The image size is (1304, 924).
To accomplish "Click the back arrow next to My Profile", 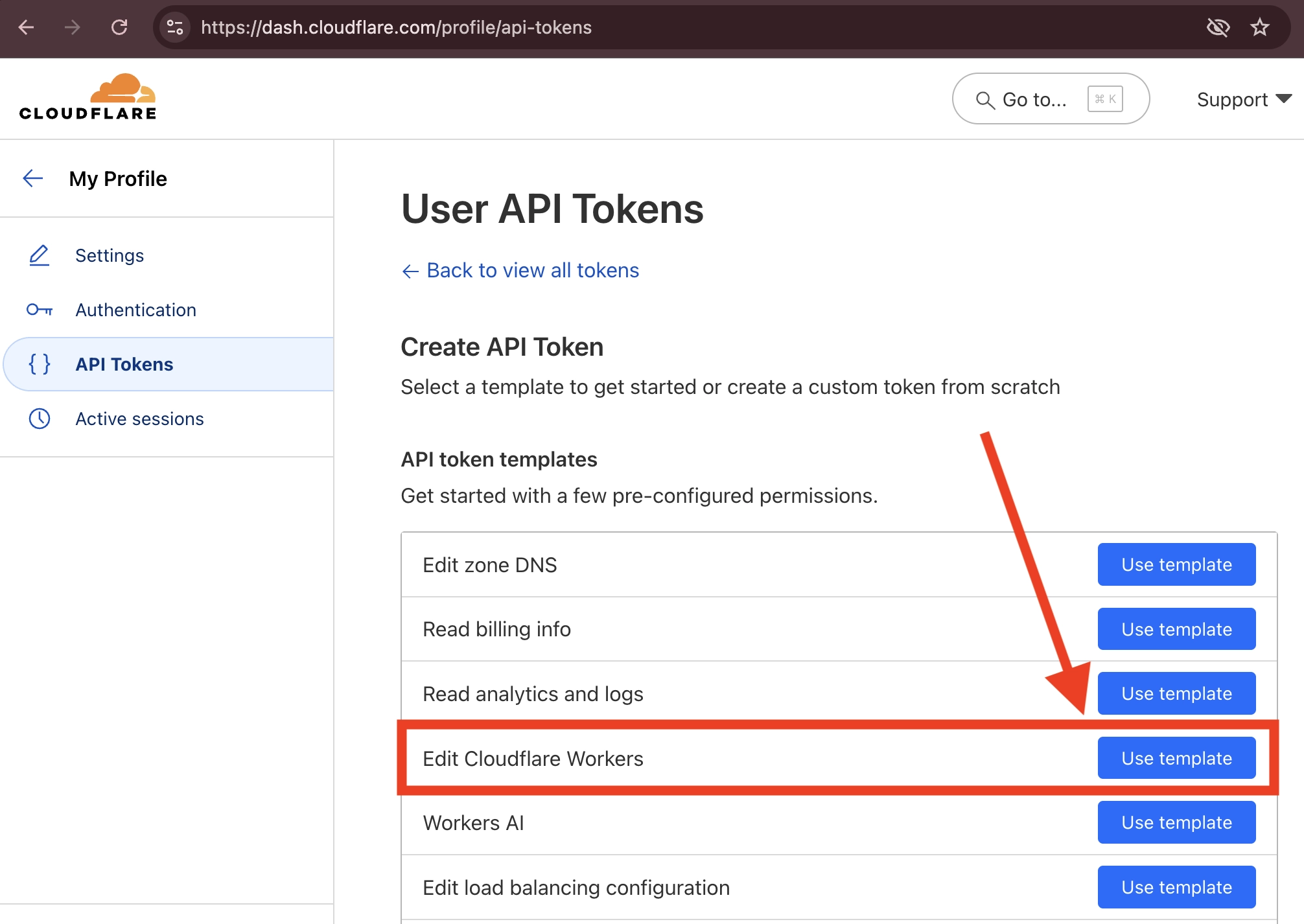I will 33,178.
